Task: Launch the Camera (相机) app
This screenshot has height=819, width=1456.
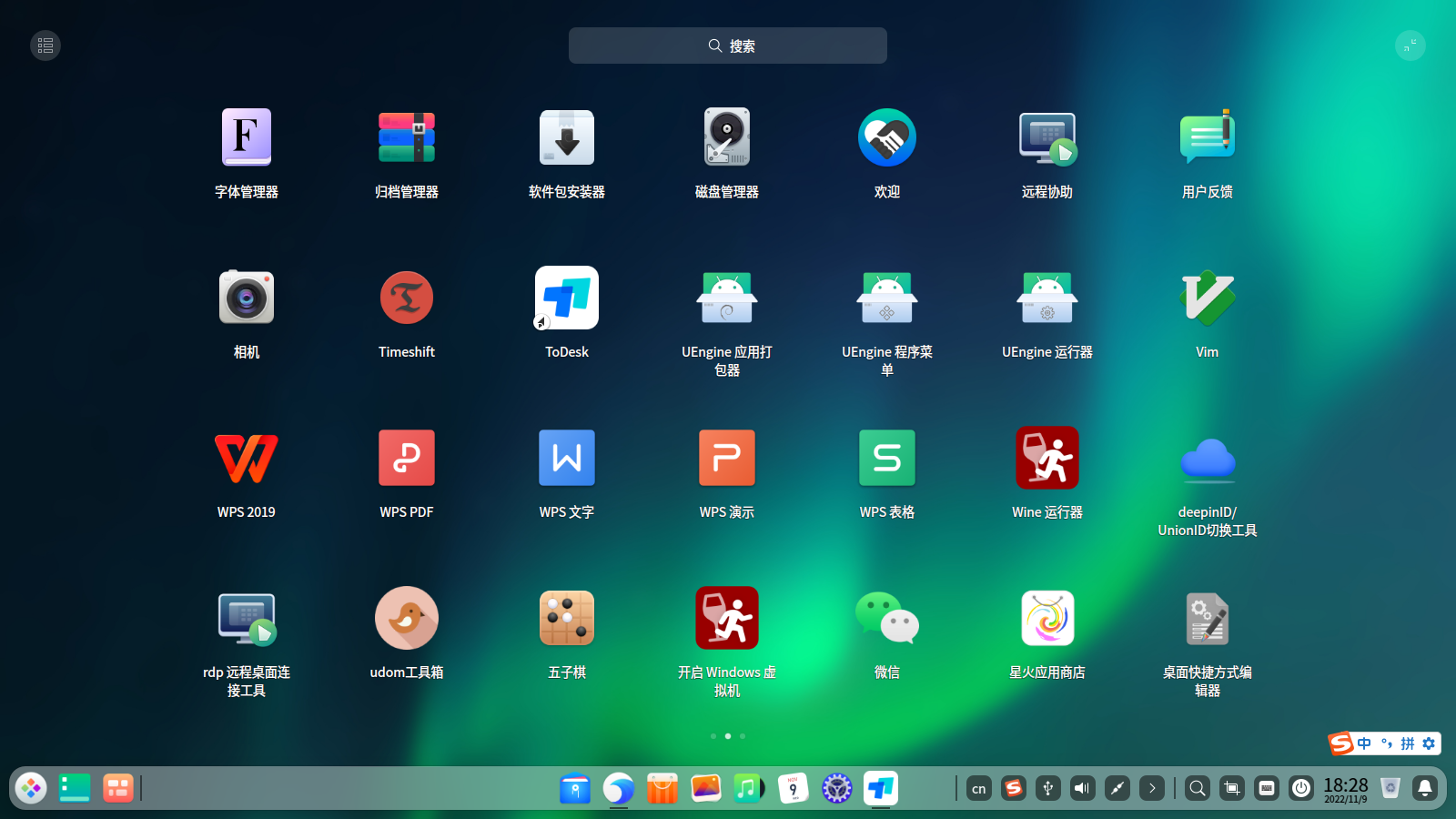Action: pos(247,298)
